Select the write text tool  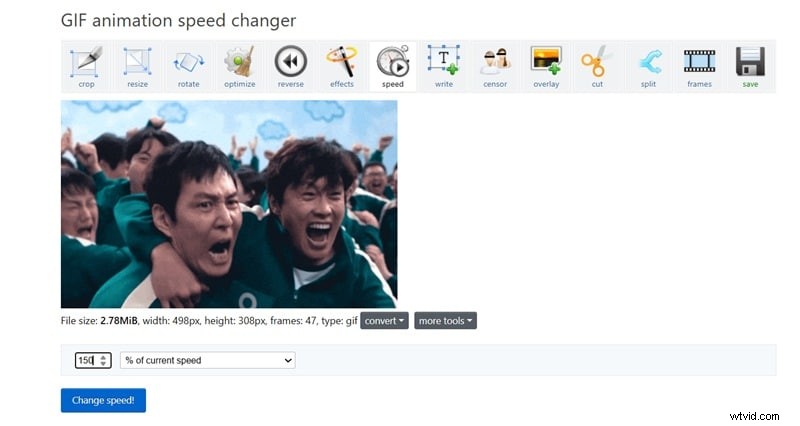tap(443, 66)
